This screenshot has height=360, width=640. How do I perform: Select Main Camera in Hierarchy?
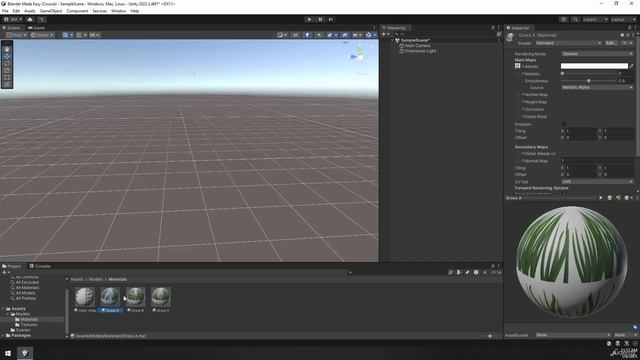pyautogui.click(x=418, y=46)
